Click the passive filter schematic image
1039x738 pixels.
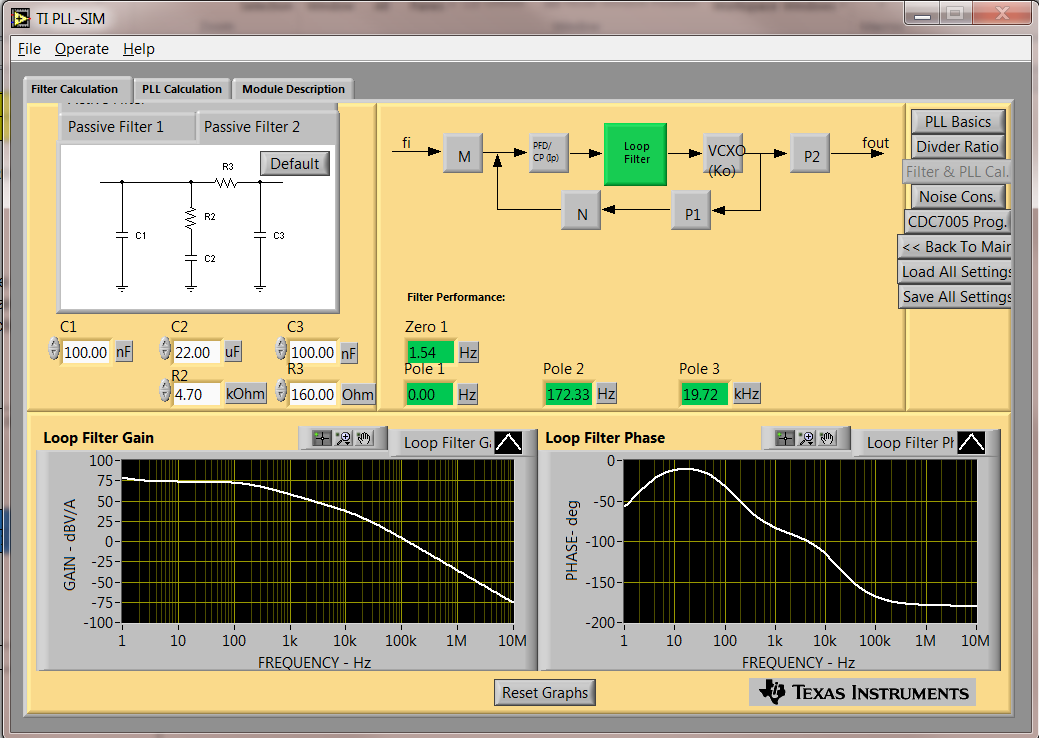pyautogui.click(x=197, y=227)
